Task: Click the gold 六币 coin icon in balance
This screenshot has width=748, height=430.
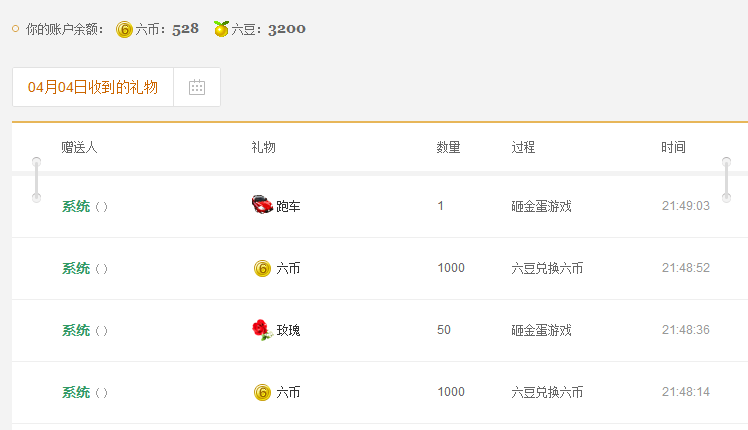Action: [124, 30]
